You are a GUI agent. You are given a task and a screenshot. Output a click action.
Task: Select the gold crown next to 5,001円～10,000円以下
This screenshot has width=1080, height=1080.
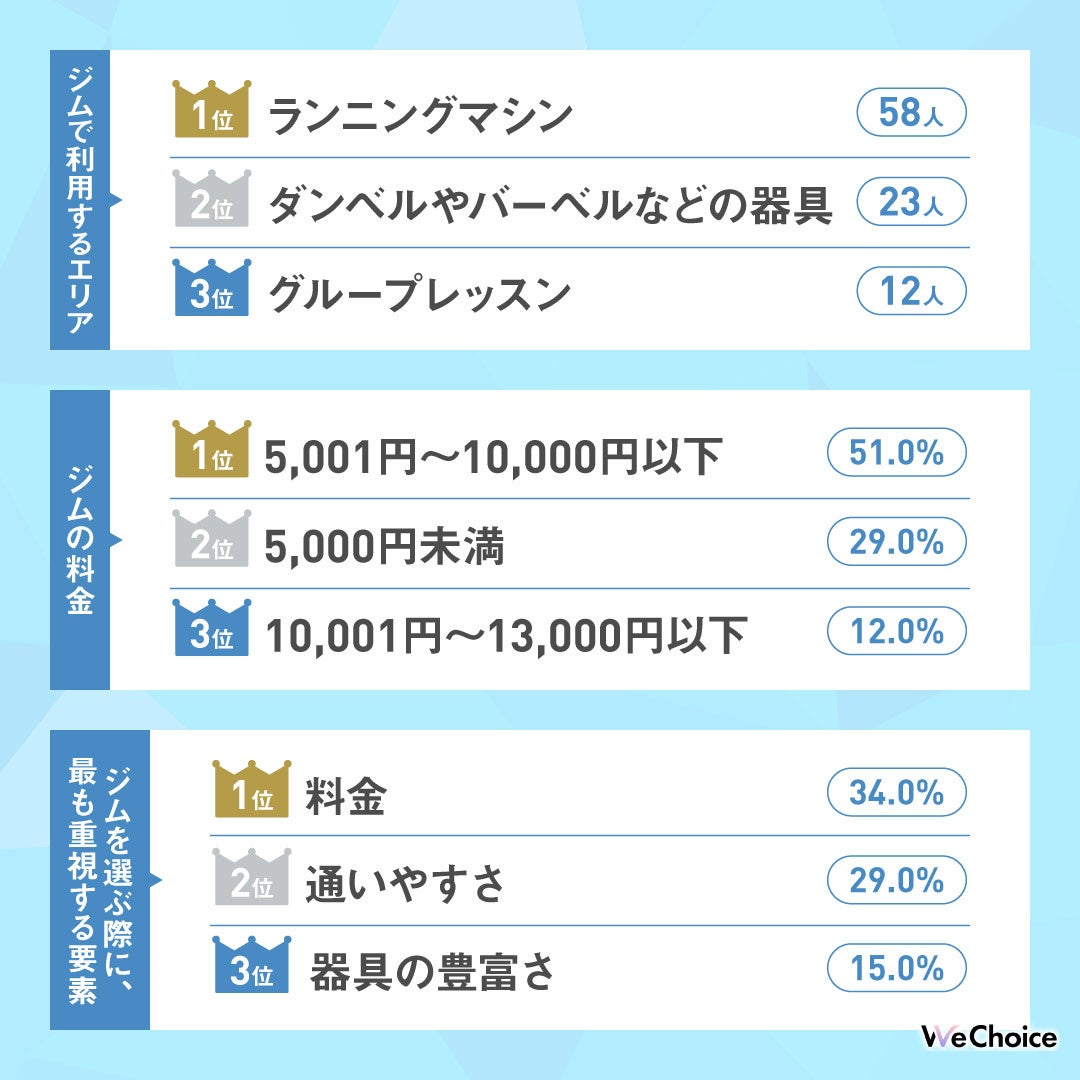click(x=210, y=451)
